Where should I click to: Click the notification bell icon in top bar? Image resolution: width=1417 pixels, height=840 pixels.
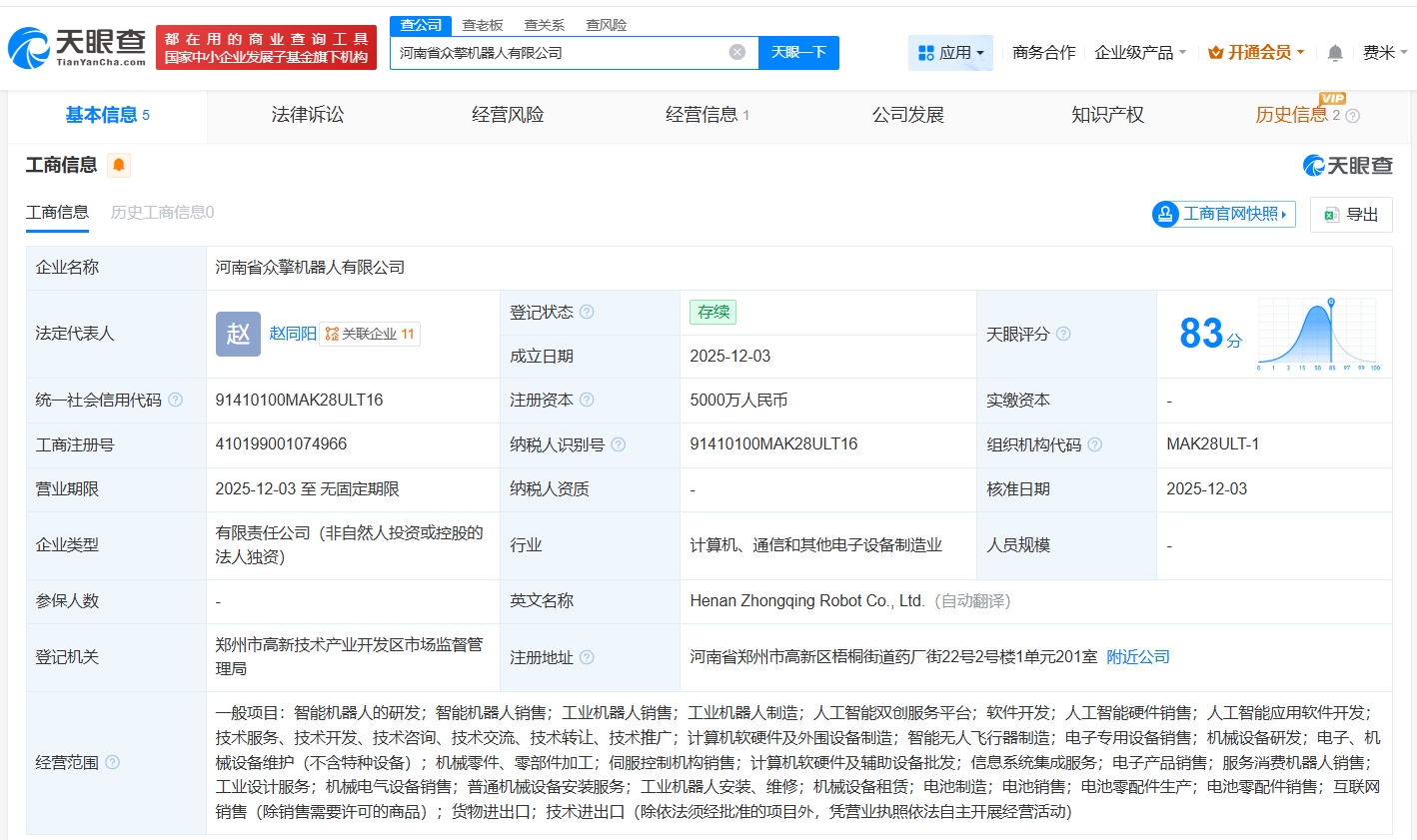click(1334, 52)
